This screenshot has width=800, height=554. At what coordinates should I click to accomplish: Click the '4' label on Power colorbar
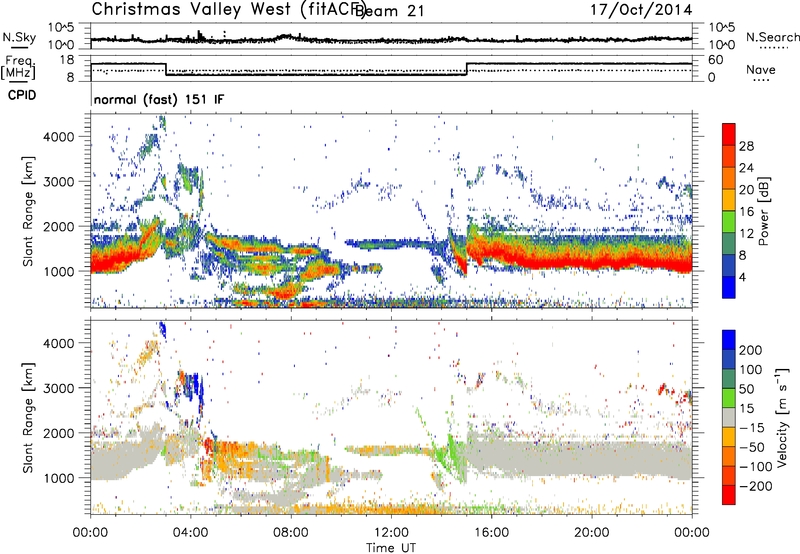pyautogui.click(x=743, y=277)
